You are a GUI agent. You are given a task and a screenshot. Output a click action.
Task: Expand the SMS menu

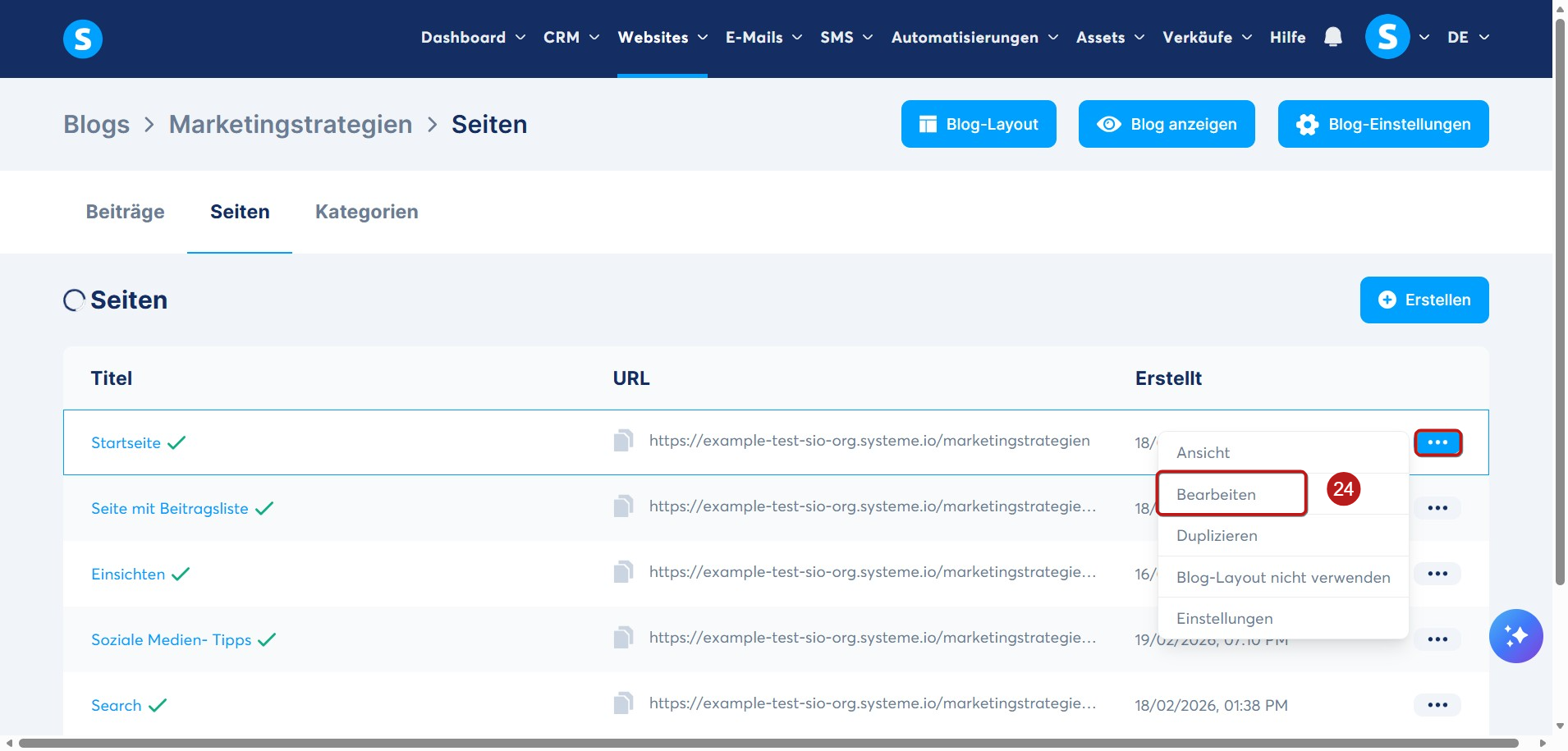(846, 37)
